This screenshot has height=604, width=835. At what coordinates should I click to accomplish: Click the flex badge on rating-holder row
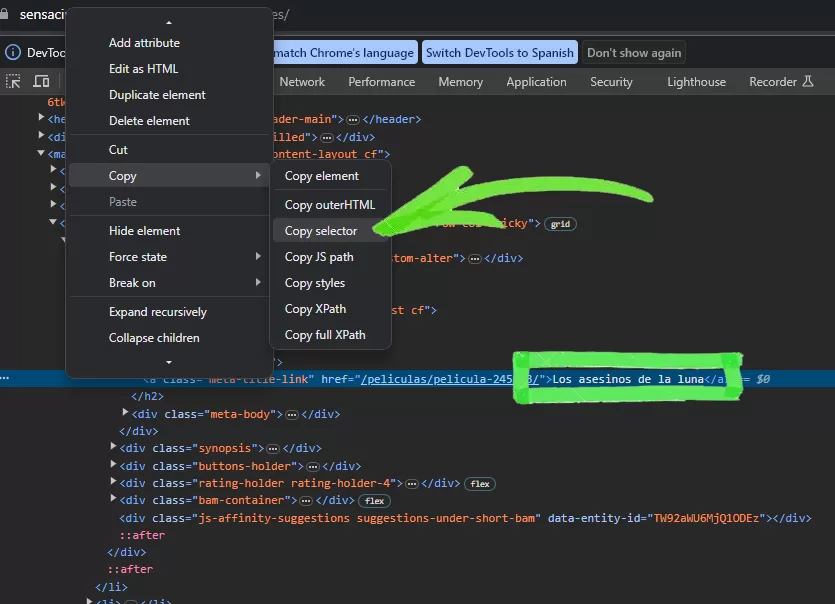click(x=480, y=484)
